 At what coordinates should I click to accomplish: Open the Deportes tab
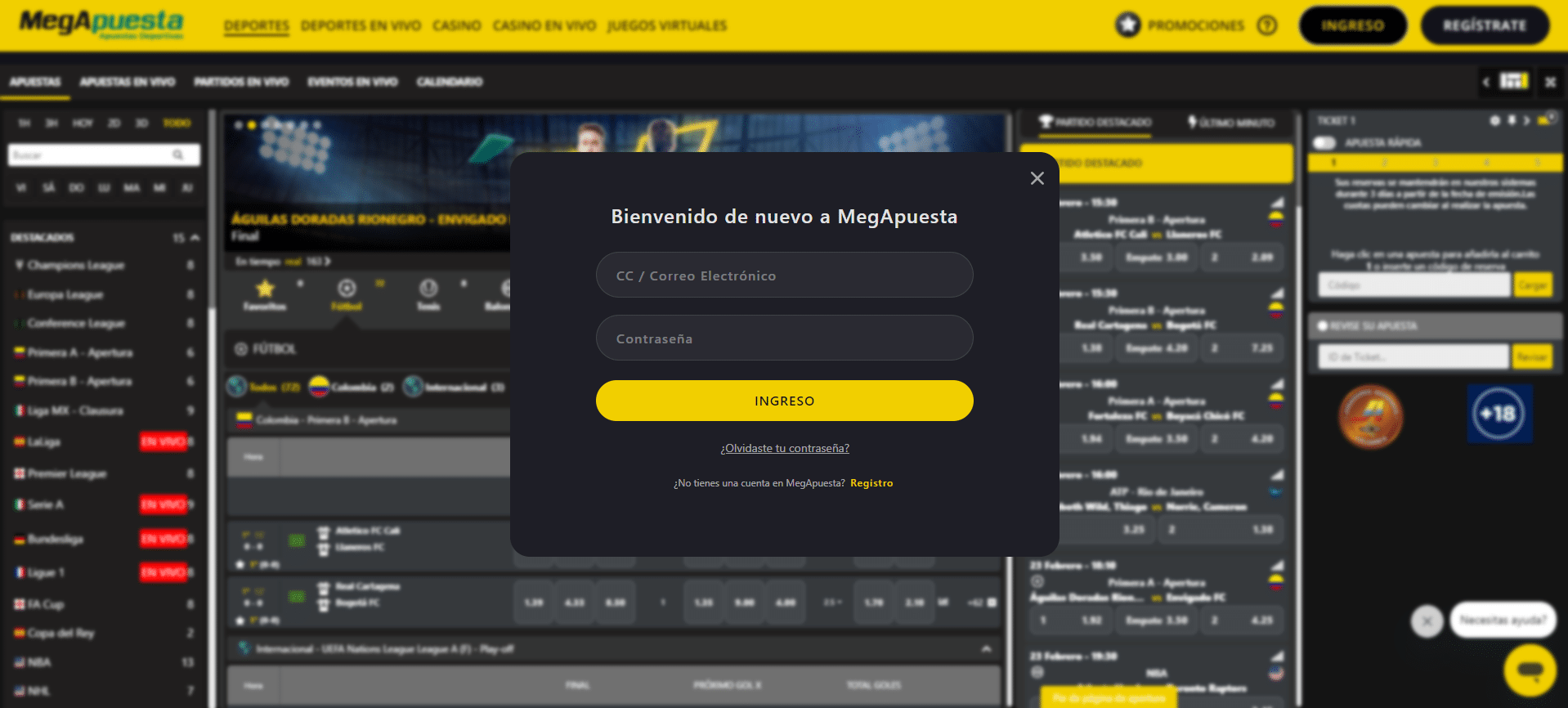pyautogui.click(x=257, y=25)
